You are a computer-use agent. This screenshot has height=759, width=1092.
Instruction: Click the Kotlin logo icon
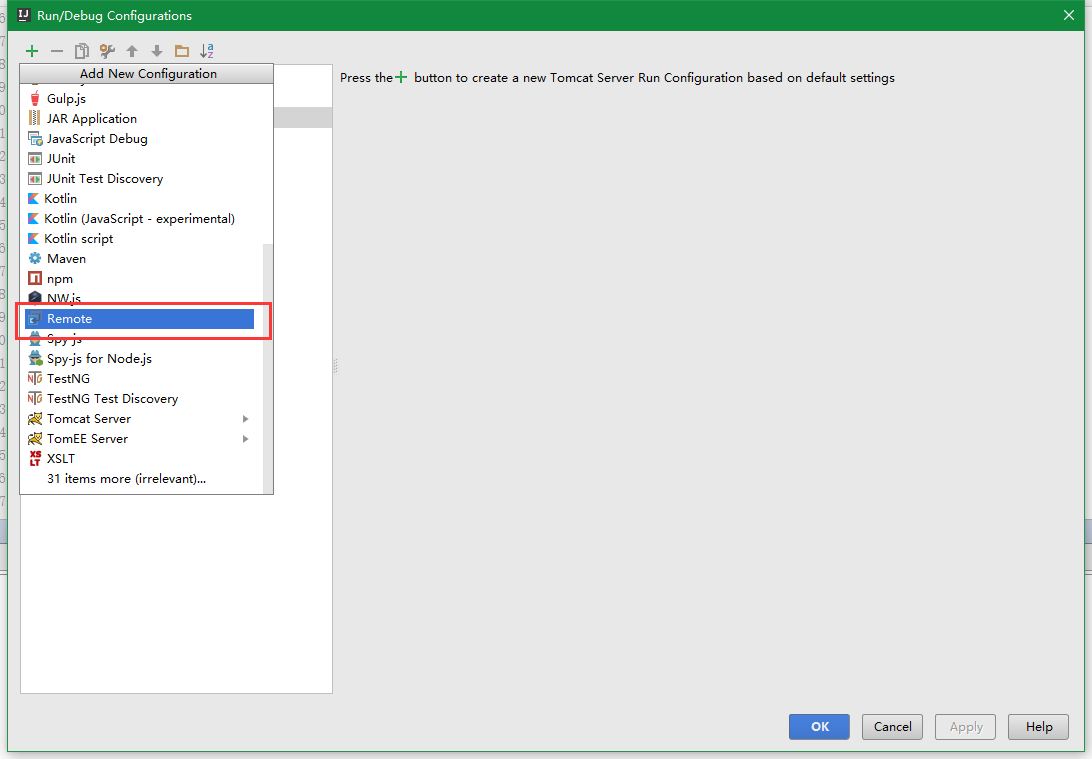33,199
